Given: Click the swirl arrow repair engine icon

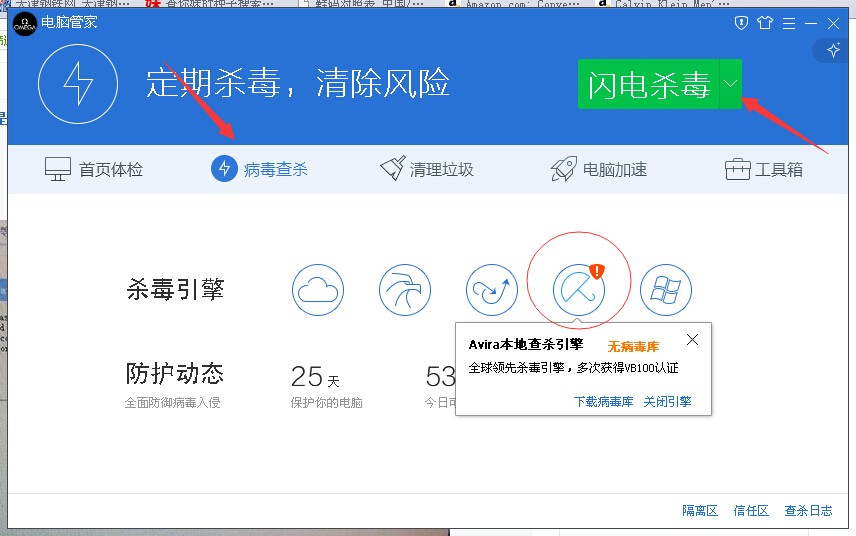Looking at the screenshot, I should point(491,290).
